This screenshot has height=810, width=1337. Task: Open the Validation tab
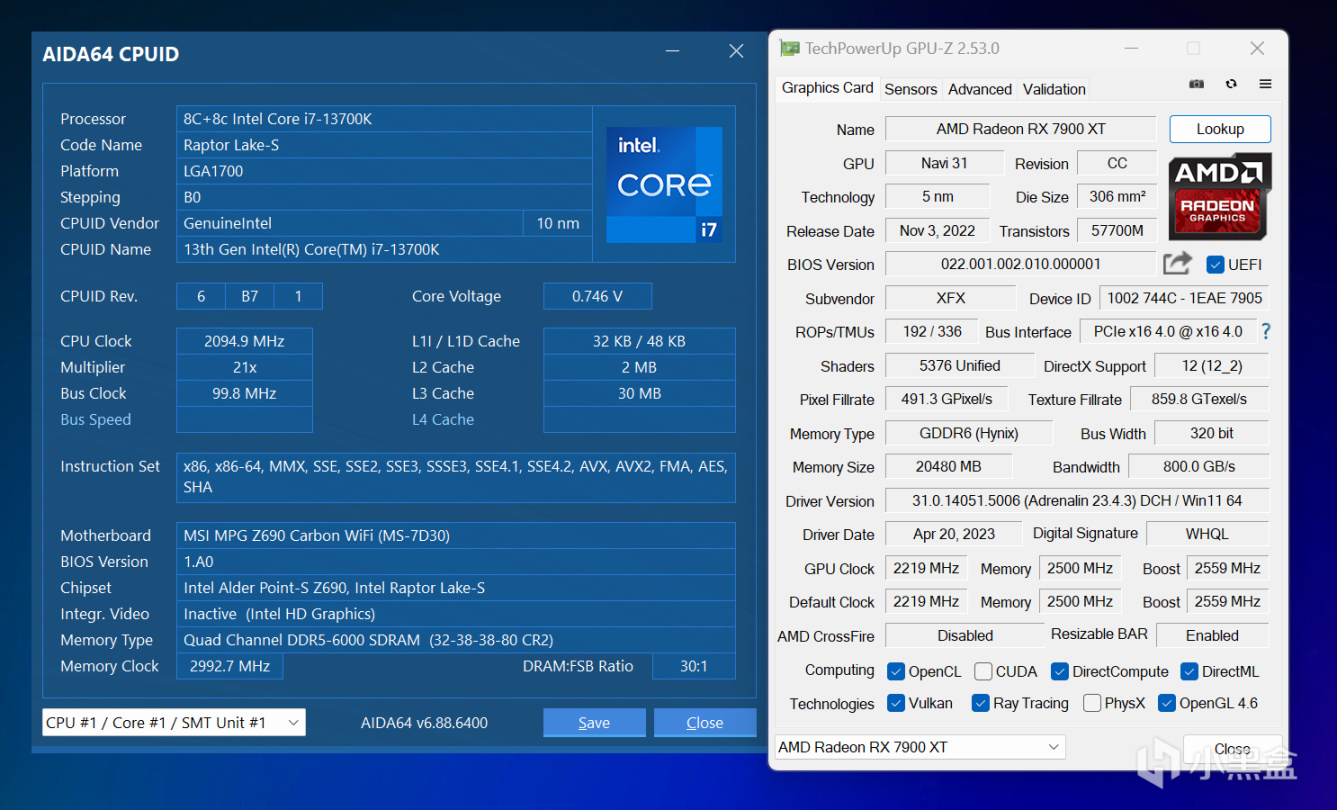(1053, 89)
